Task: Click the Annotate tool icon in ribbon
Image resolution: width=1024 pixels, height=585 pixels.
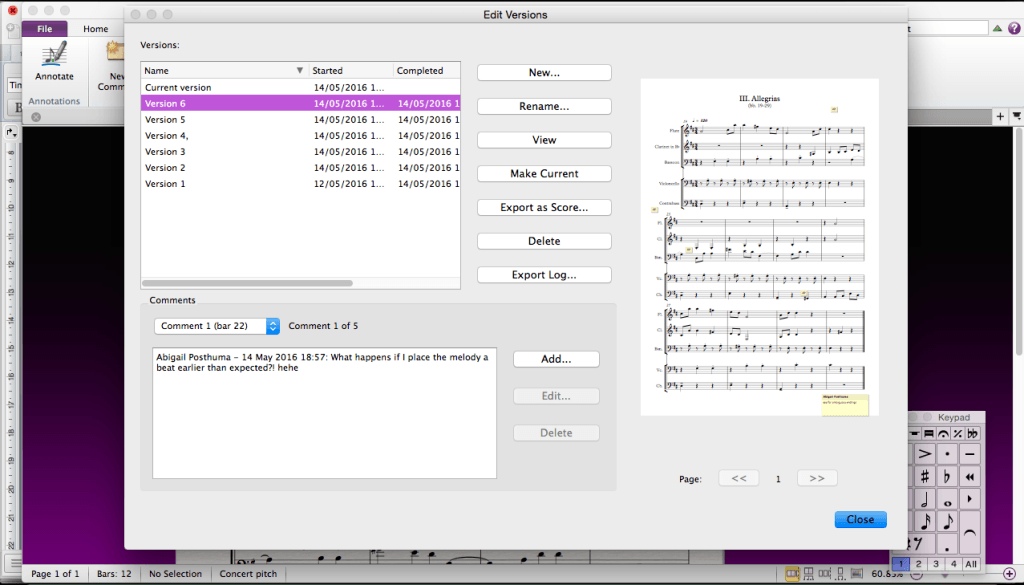Action: (x=54, y=54)
